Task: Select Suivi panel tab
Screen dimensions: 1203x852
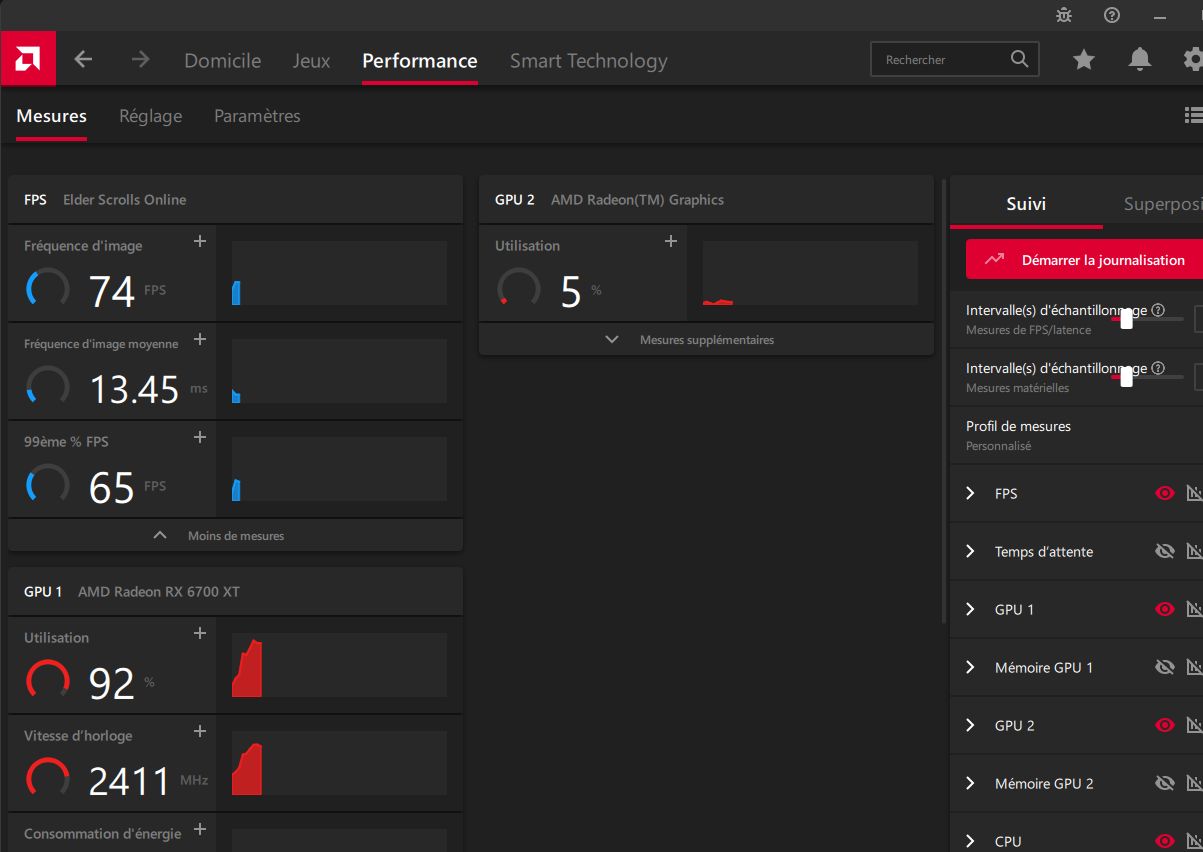Action: pos(1026,204)
